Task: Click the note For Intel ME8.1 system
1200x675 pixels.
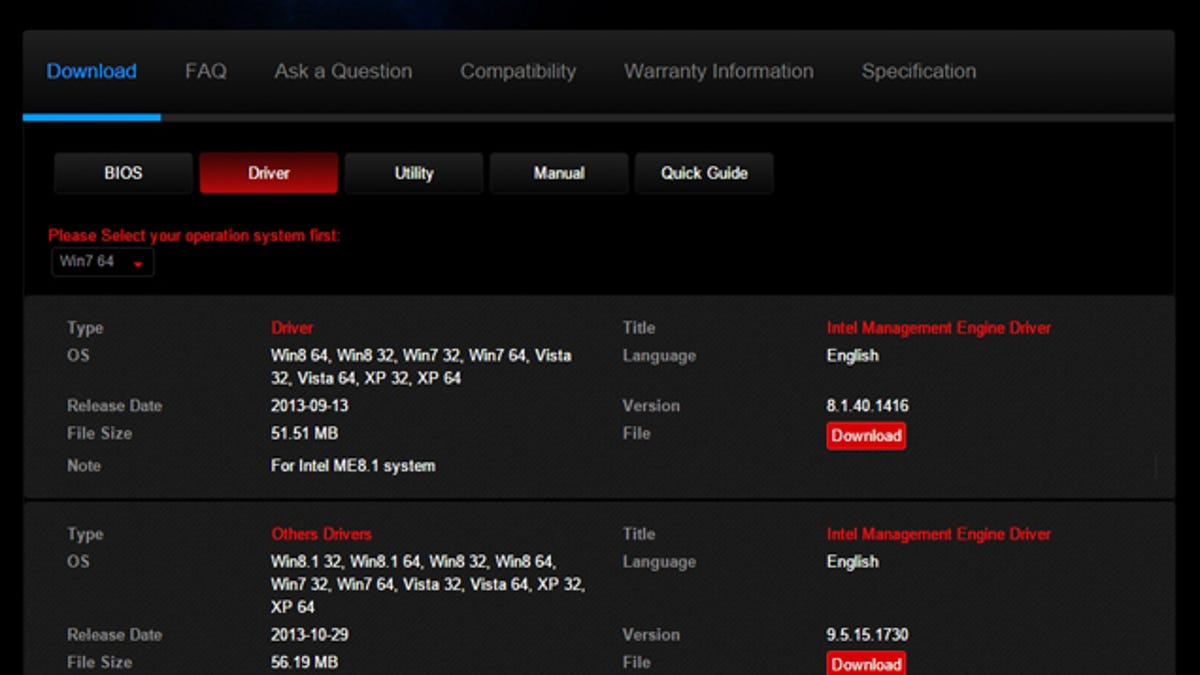Action: point(353,466)
